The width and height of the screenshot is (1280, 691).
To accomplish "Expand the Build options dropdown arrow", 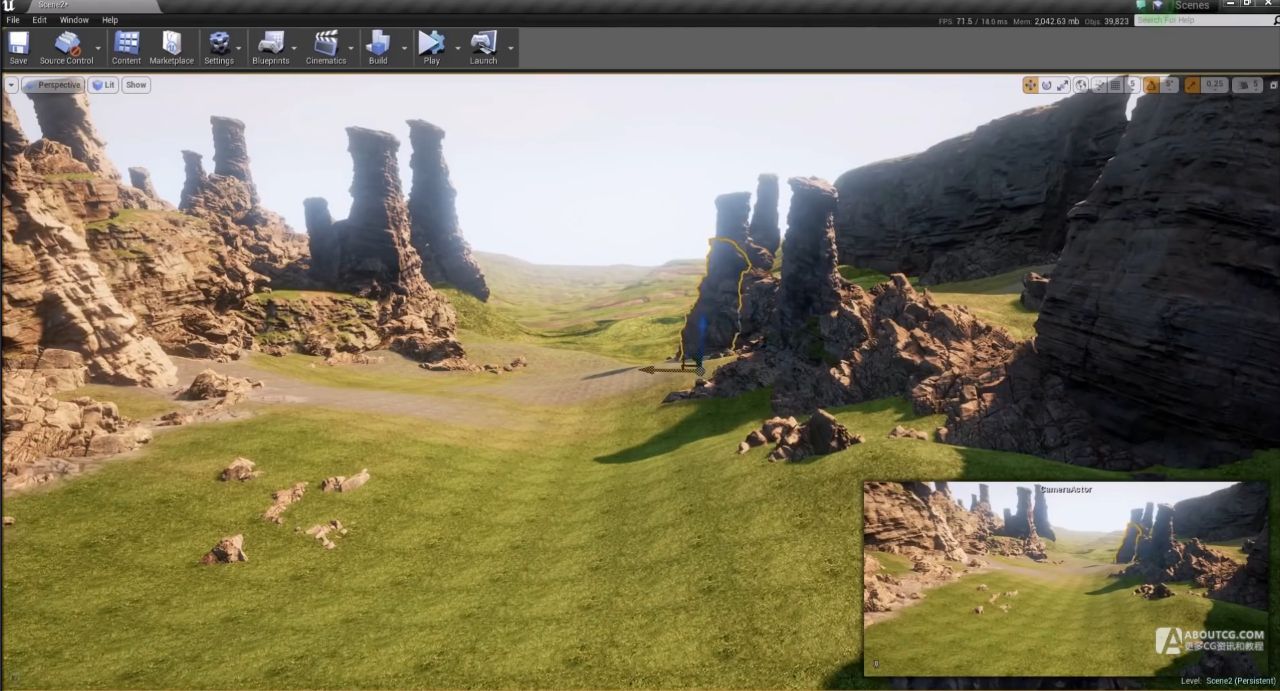I will tap(405, 48).
